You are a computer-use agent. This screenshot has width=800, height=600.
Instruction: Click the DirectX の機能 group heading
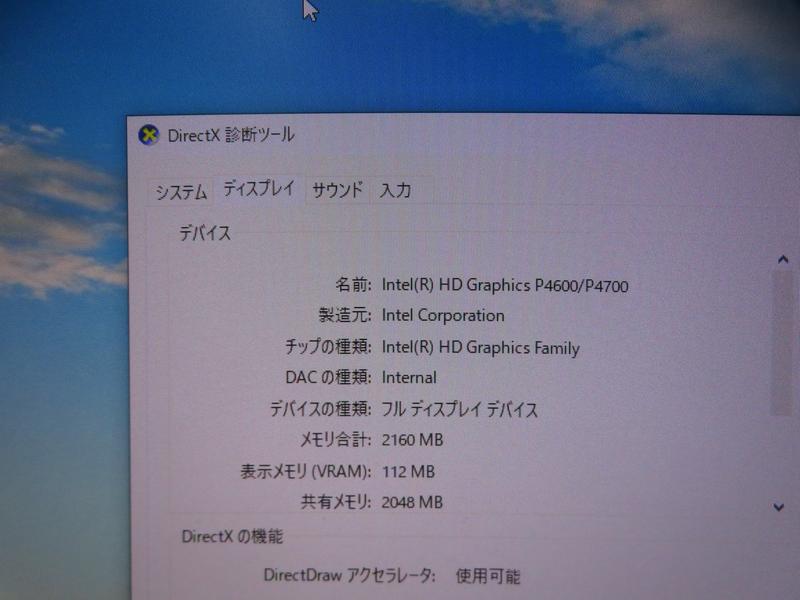[x=232, y=537]
